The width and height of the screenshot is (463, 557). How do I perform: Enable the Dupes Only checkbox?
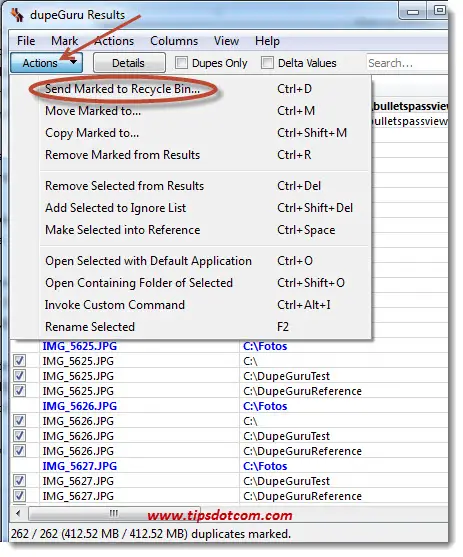pyautogui.click(x=181, y=63)
